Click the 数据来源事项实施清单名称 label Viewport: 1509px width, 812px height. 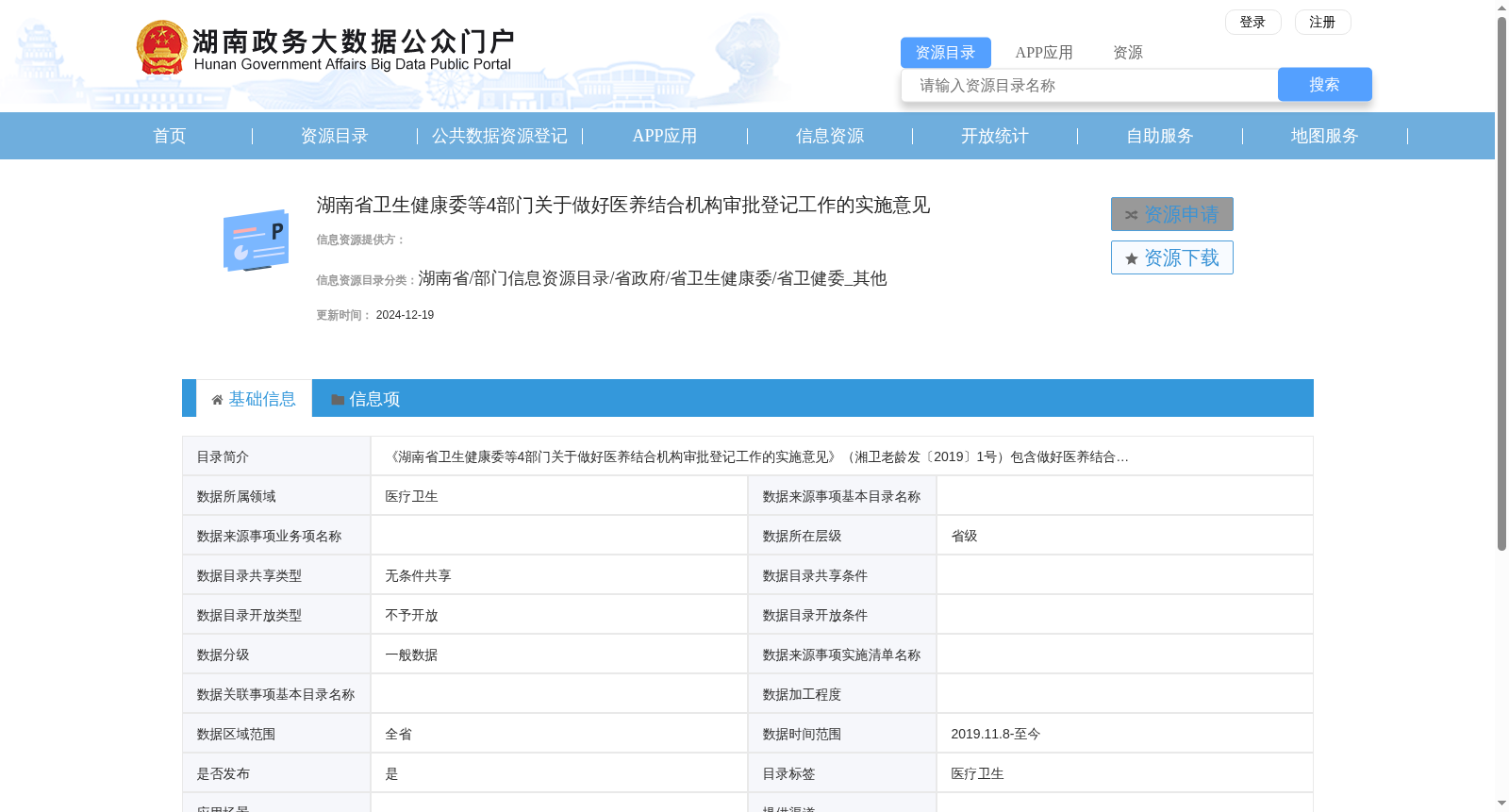[x=841, y=655]
